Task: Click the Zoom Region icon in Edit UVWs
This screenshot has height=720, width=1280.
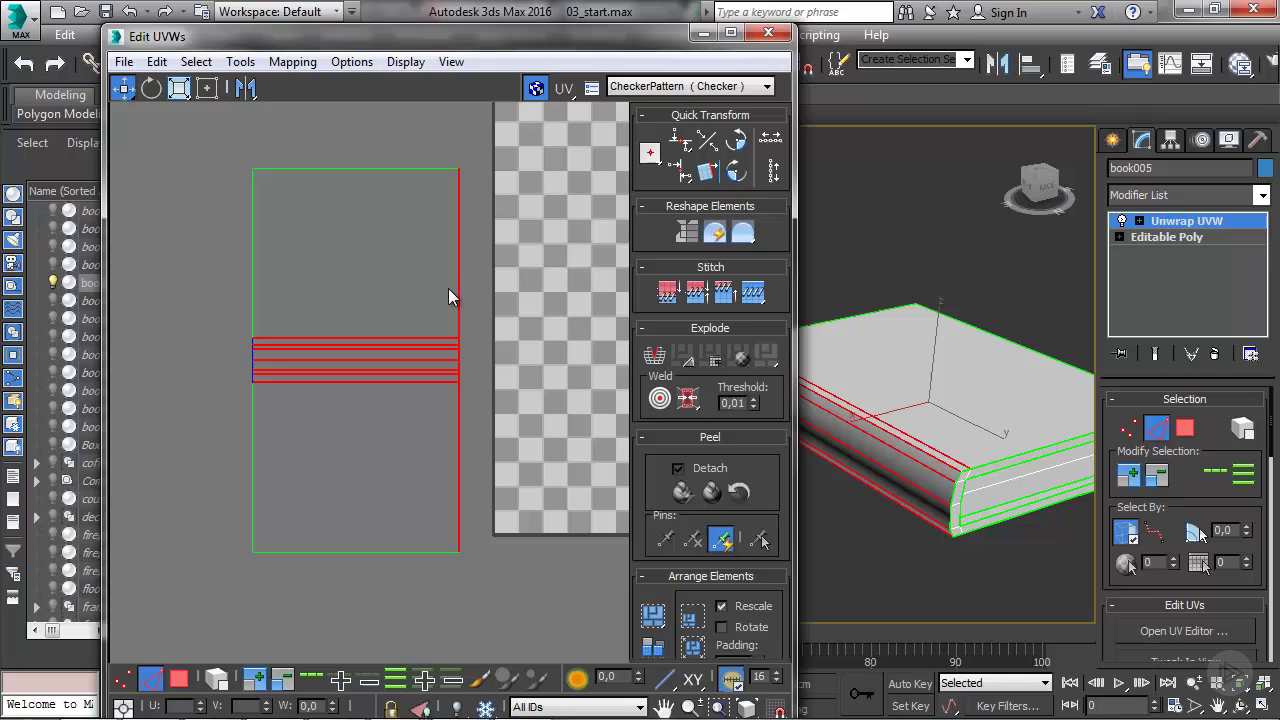Action: (x=719, y=708)
